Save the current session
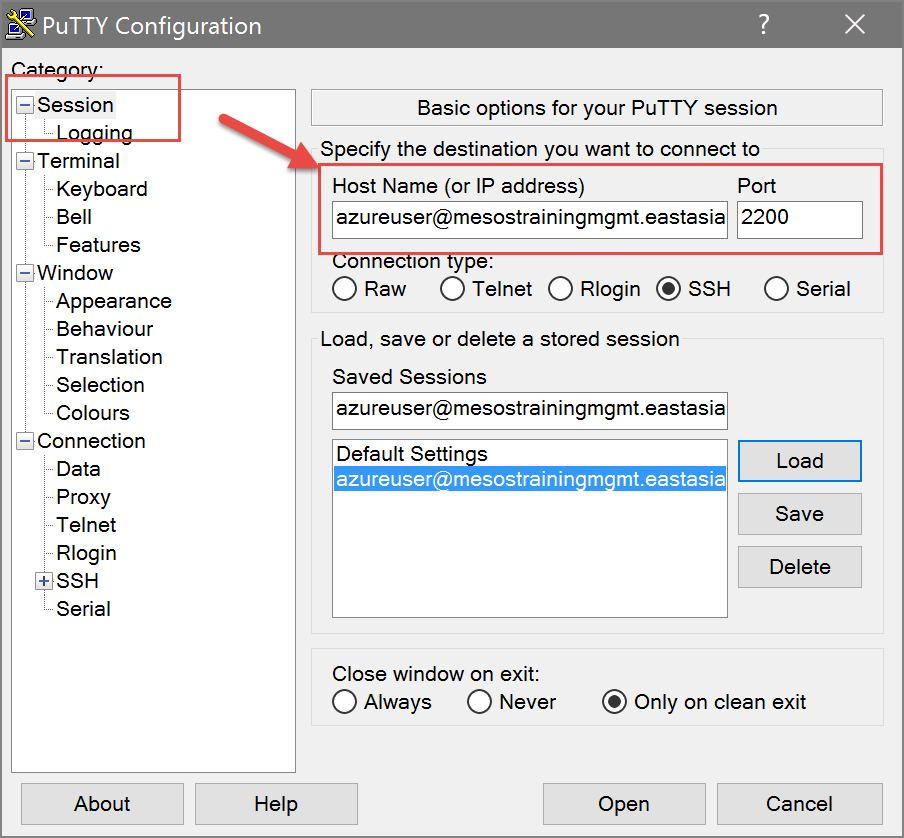Viewport: 904px width, 838px height. pyautogui.click(x=800, y=514)
